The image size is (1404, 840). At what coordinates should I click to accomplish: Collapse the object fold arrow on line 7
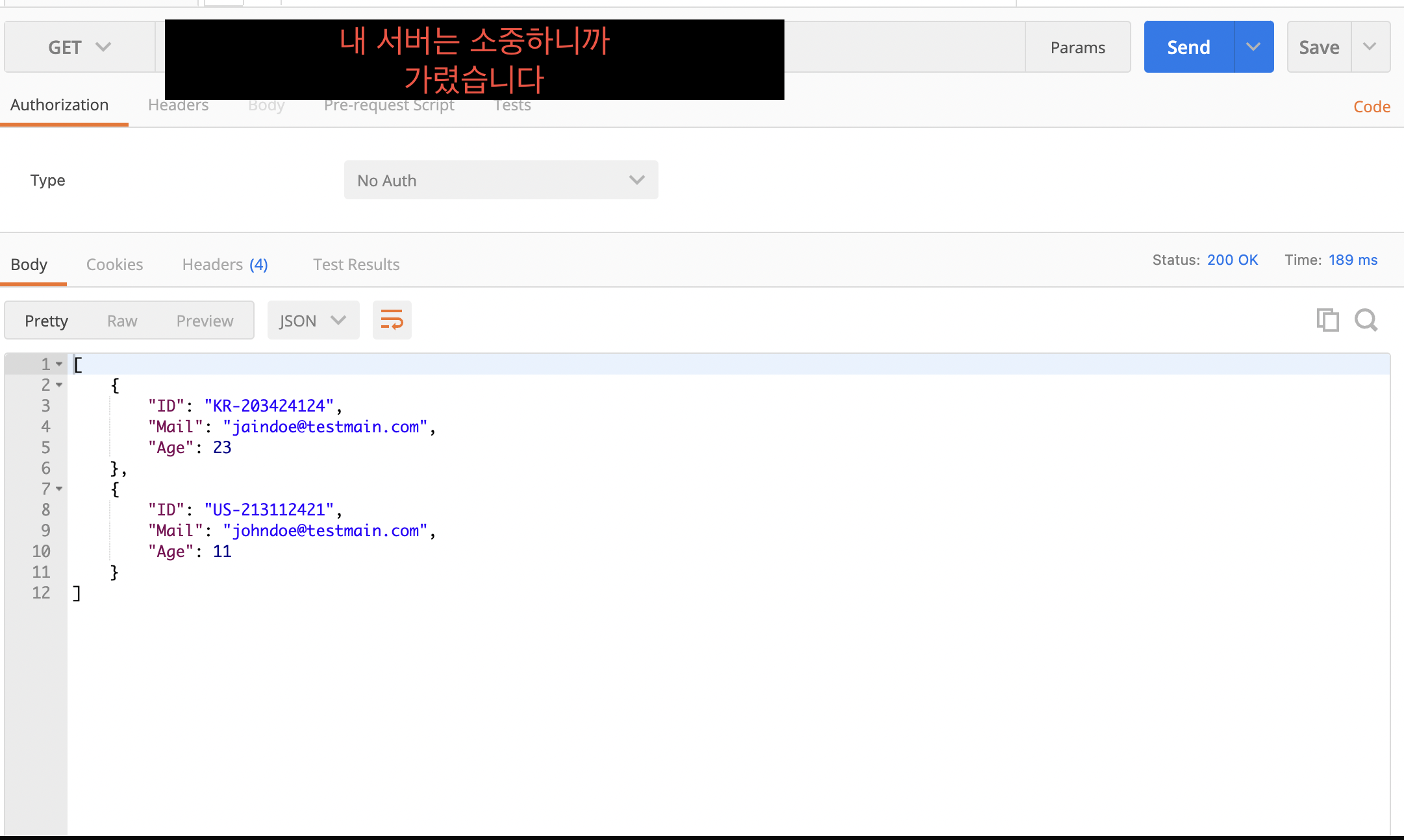[x=59, y=489]
